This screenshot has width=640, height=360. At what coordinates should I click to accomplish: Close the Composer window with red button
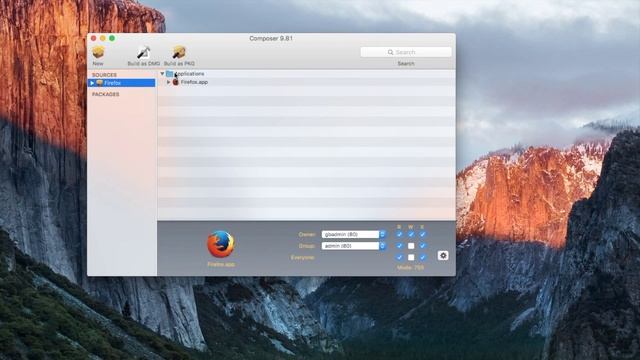(x=93, y=38)
